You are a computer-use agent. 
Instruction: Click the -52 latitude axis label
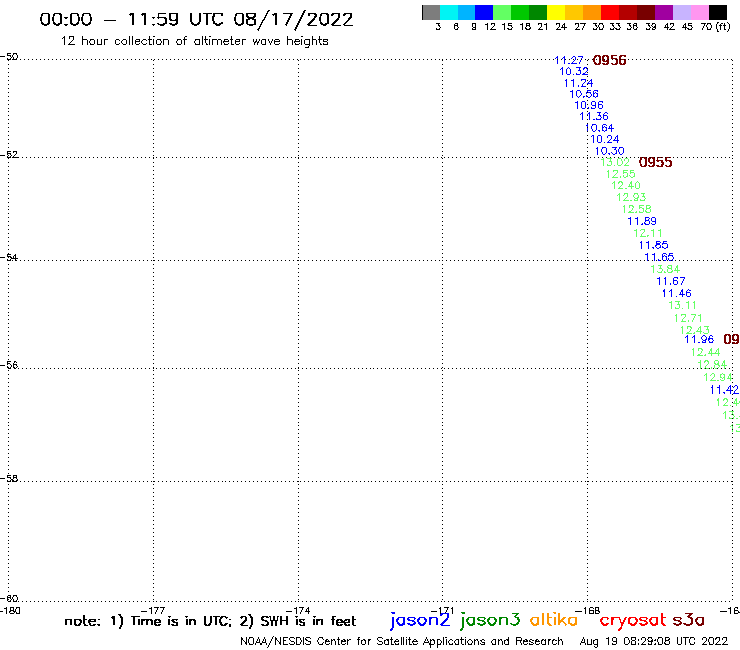(x=9, y=155)
